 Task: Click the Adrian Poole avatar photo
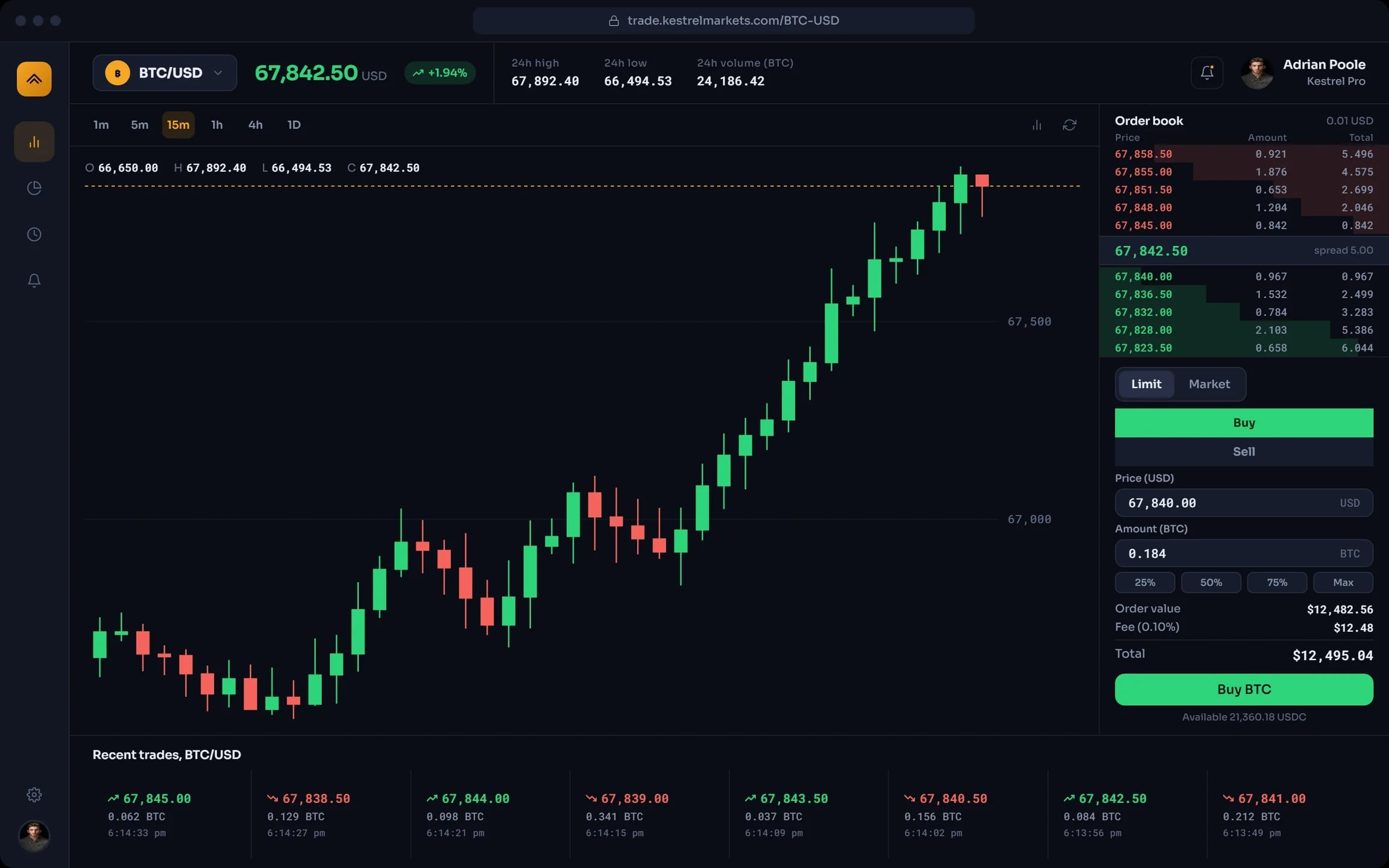[1258, 74]
